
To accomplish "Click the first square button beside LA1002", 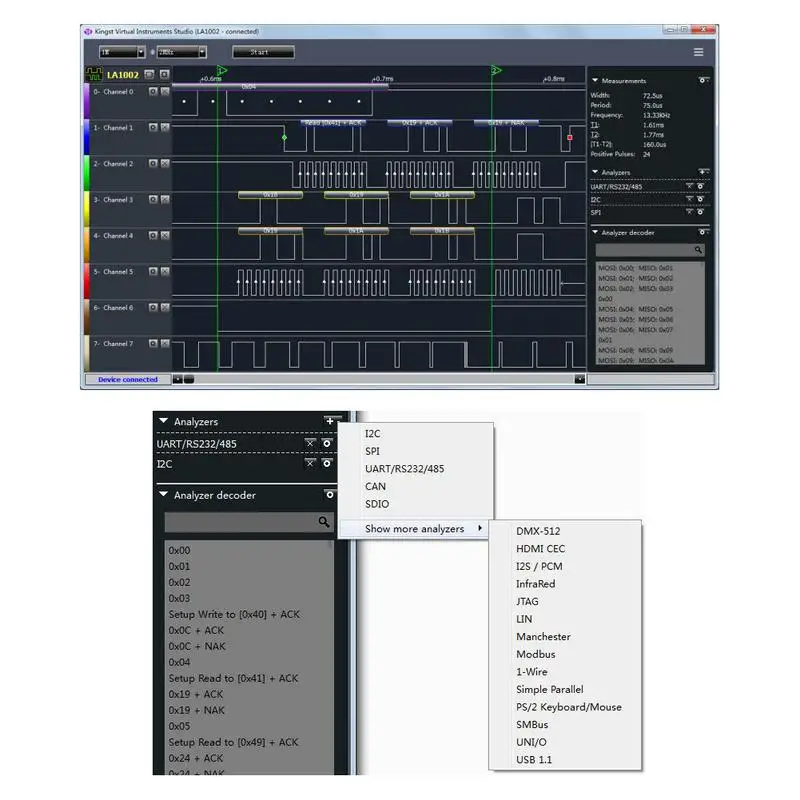I will point(149,74).
